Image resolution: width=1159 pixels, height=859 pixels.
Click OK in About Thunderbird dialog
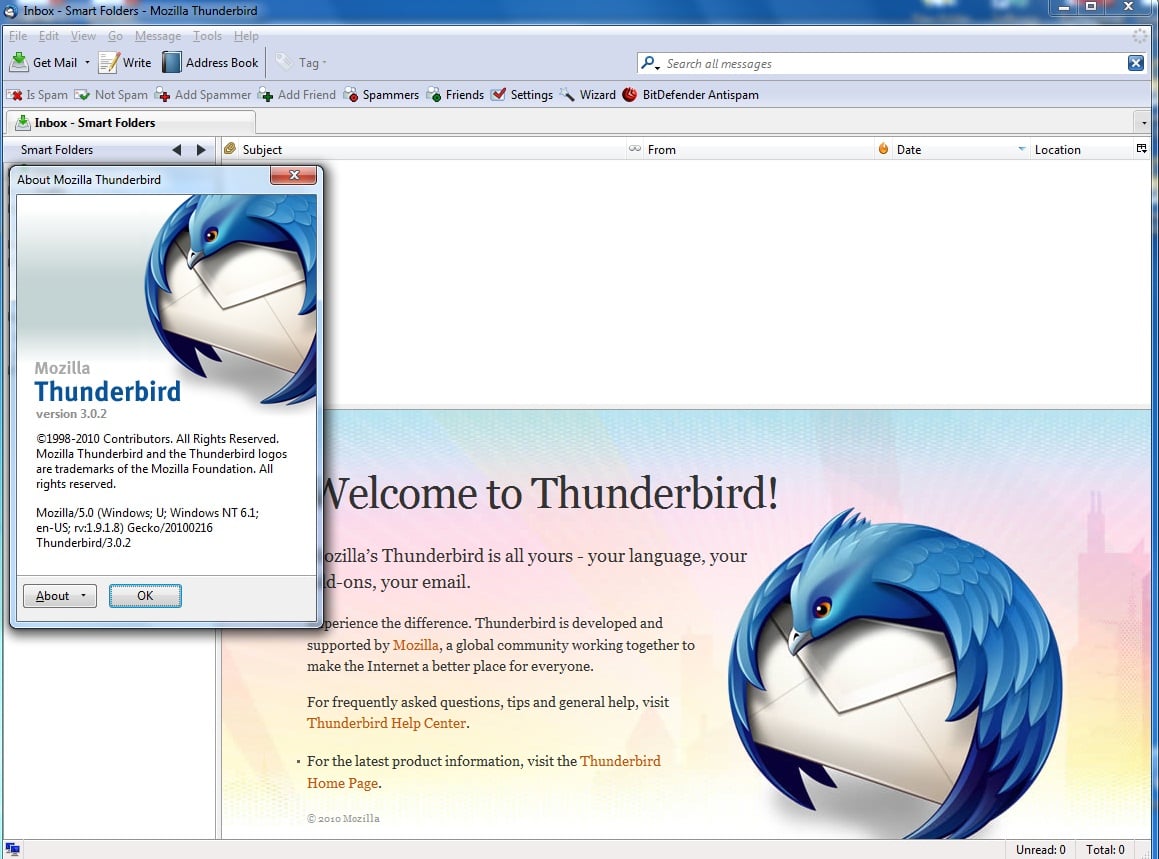point(145,596)
